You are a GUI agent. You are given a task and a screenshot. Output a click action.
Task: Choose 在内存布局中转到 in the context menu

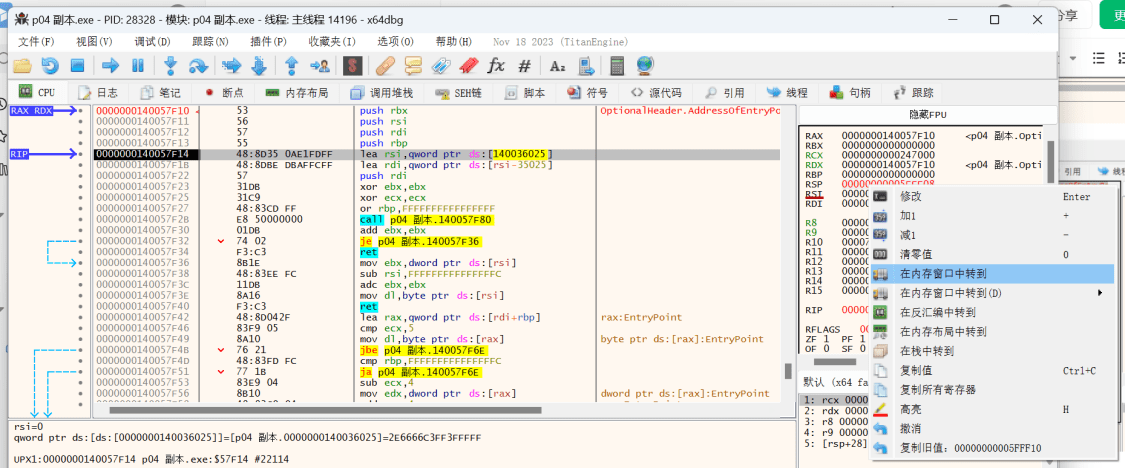pyautogui.click(x=992, y=332)
